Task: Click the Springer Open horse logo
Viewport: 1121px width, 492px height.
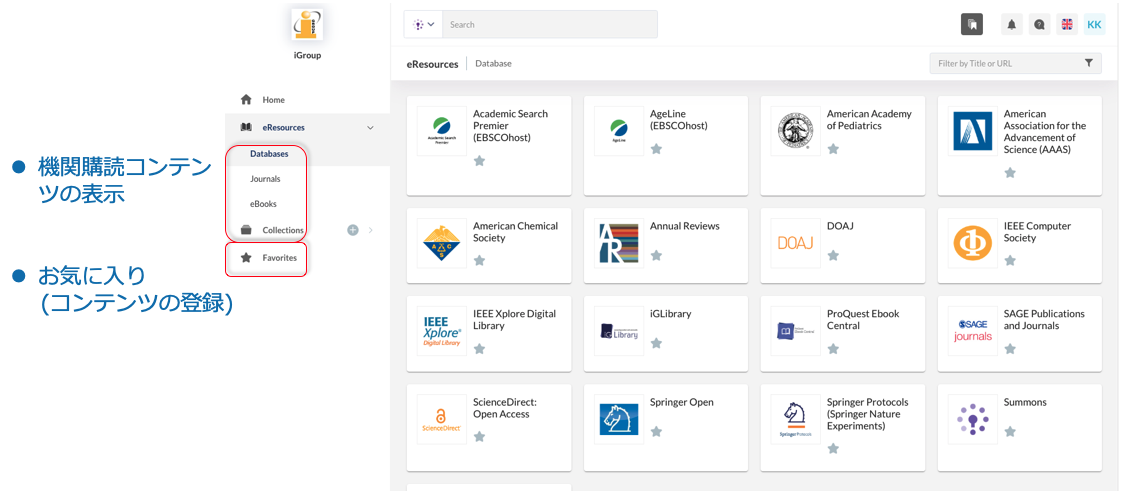Action: coord(619,419)
